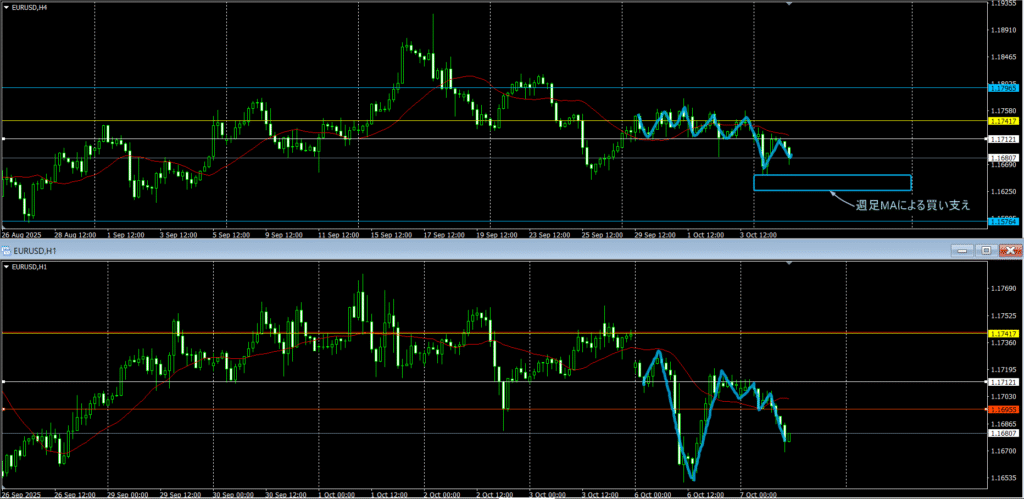Click the blue 1.17965 price tag
This screenshot has width=1024, height=499.
(x=1003, y=89)
